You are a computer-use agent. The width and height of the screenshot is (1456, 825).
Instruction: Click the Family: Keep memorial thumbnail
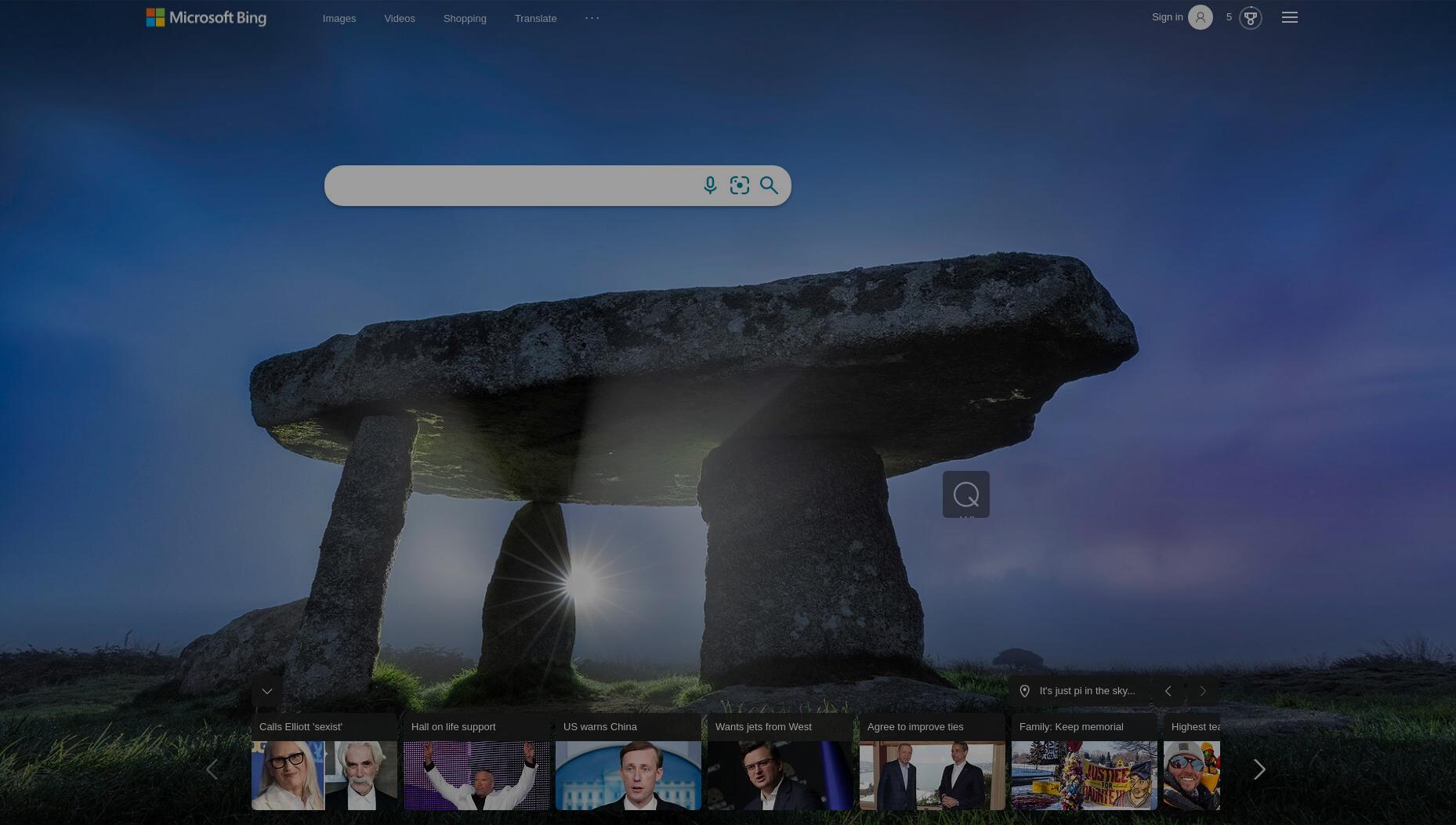(x=1085, y=776)
